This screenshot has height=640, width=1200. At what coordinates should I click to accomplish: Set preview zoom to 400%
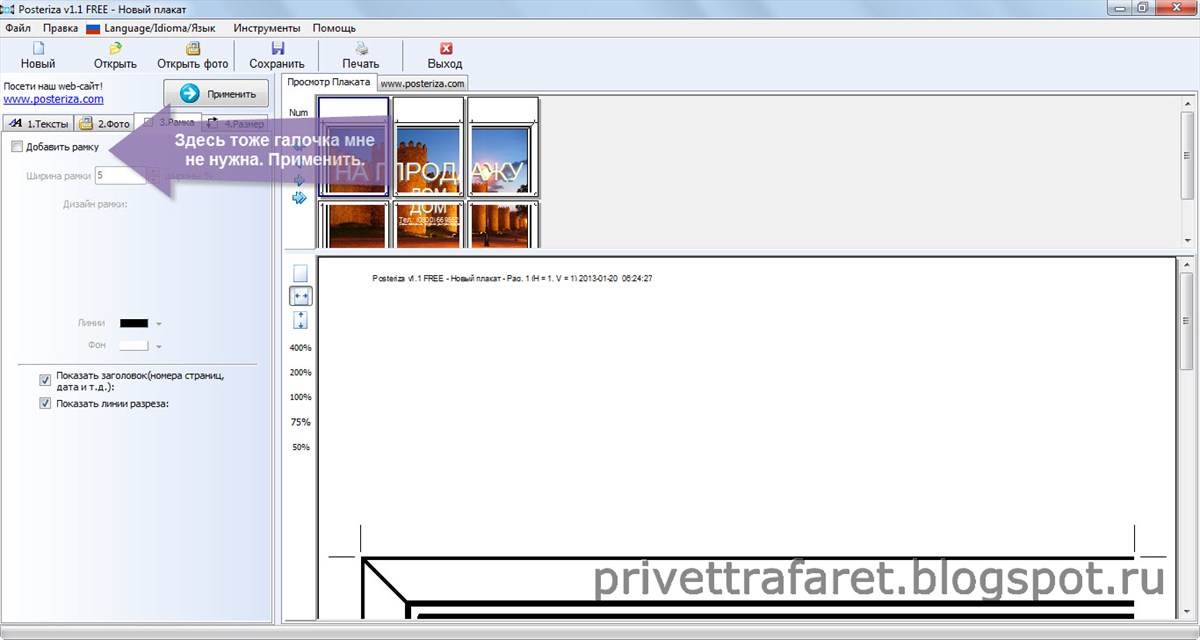(x=300, y=348)
